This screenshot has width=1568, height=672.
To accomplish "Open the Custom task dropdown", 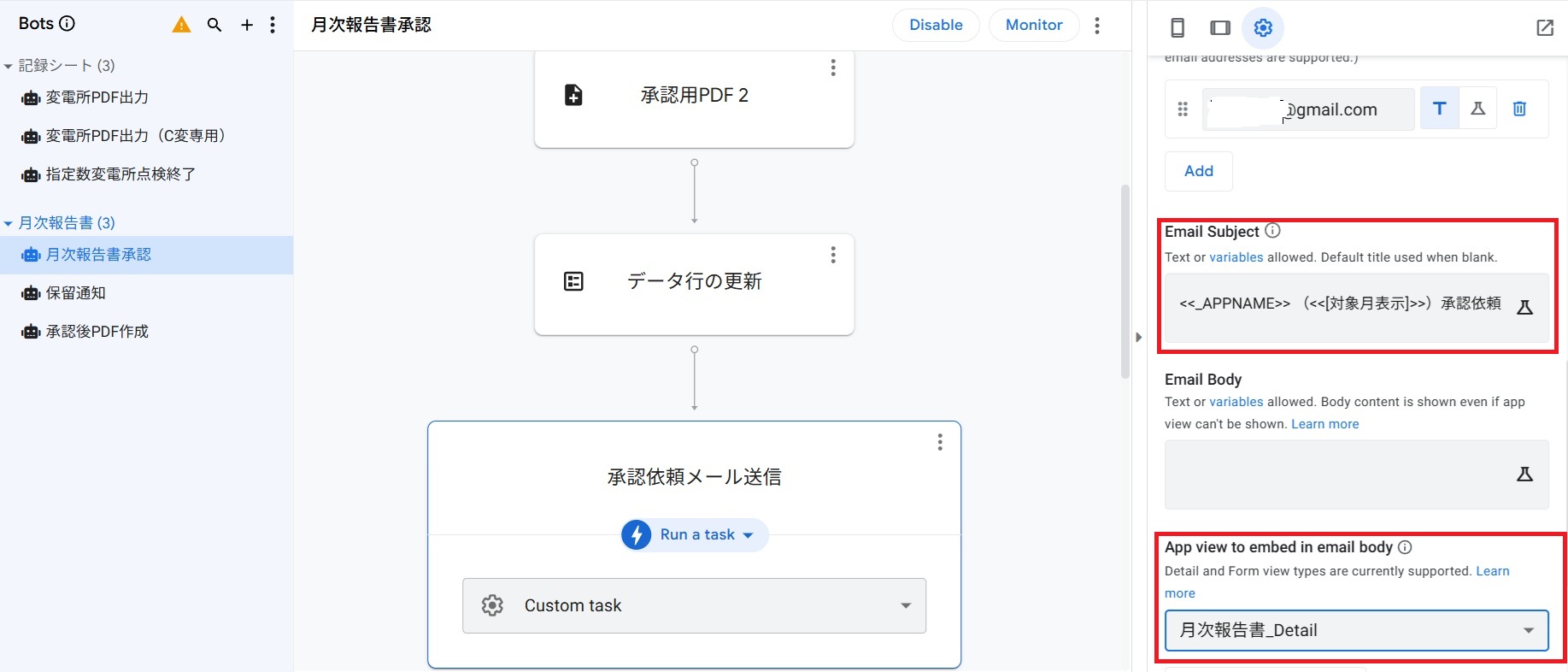I will click(x=694, y=605).
